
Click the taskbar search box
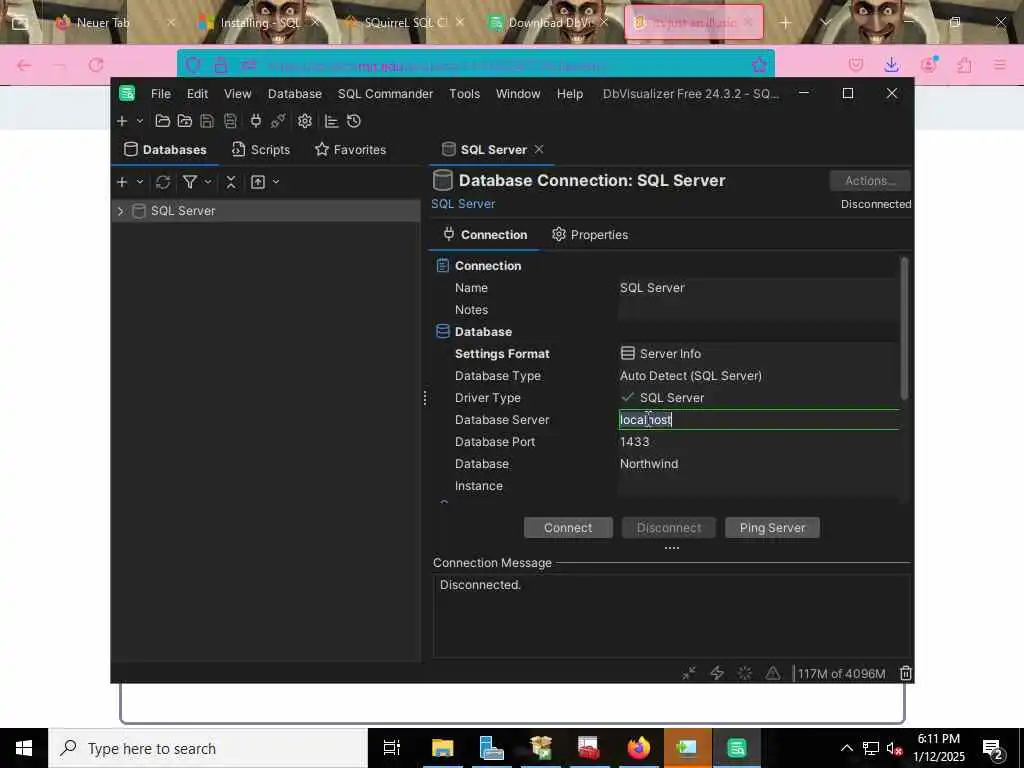(x=208, y=748)
